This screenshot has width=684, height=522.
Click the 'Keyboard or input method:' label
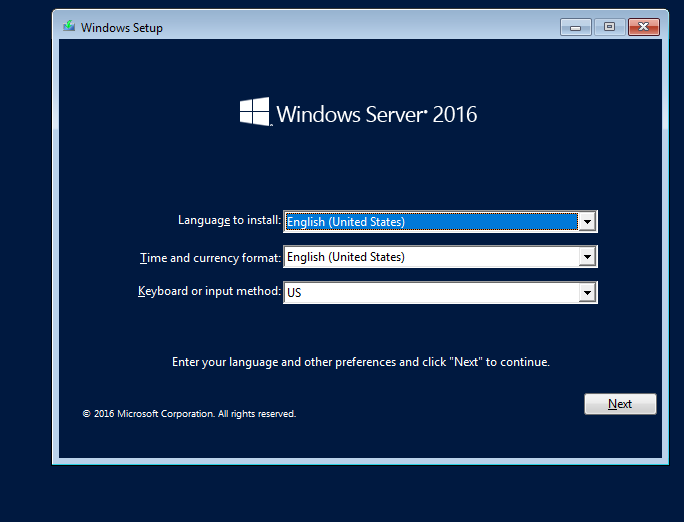point(209,291)
